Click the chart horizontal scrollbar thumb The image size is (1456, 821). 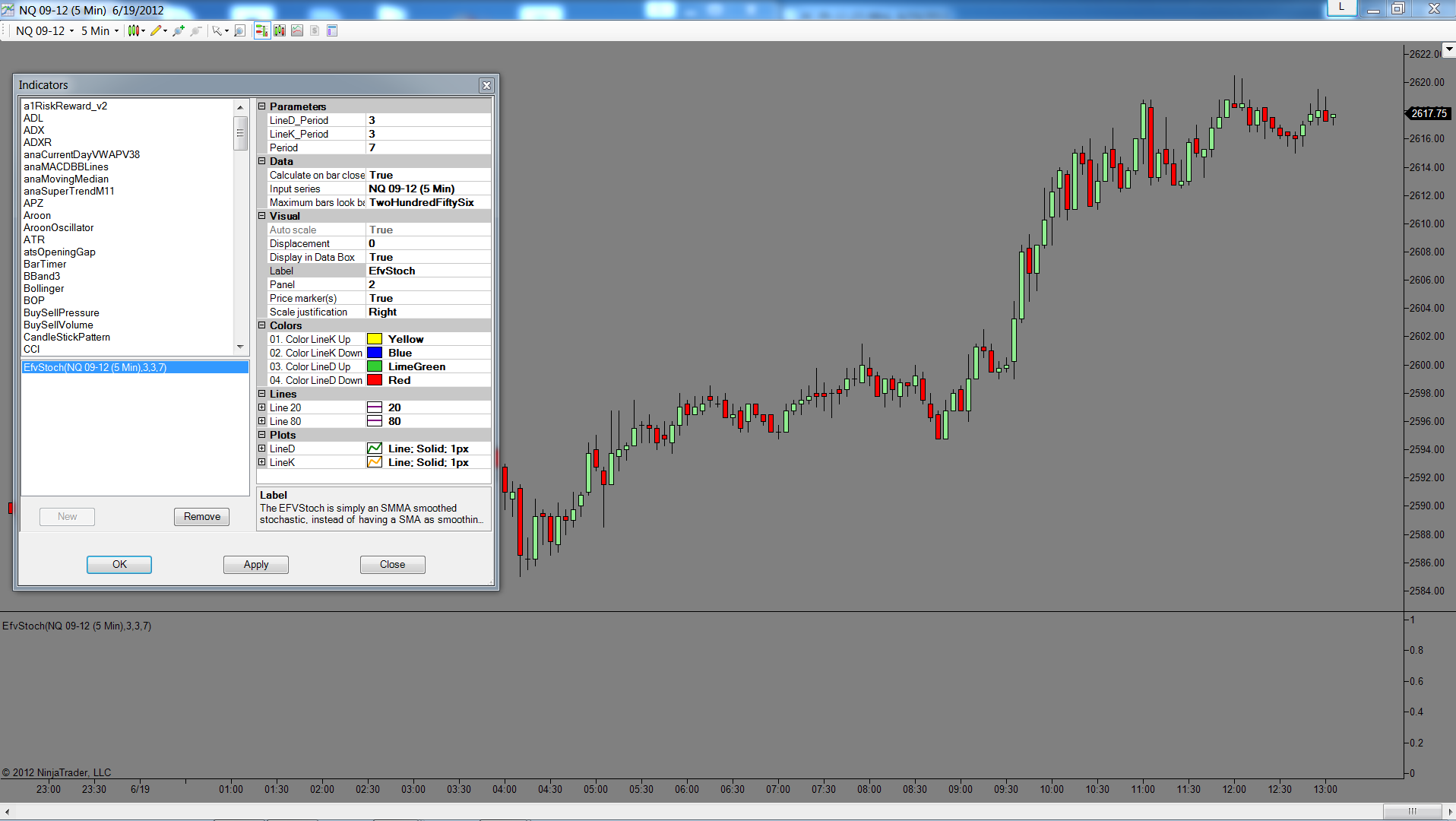coord(1412,811)
